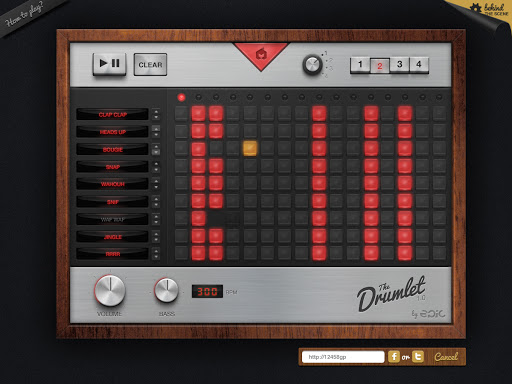Disable the SNIF pad at step 3
Screen dimensions: 512x384
(x=216, y=201)
